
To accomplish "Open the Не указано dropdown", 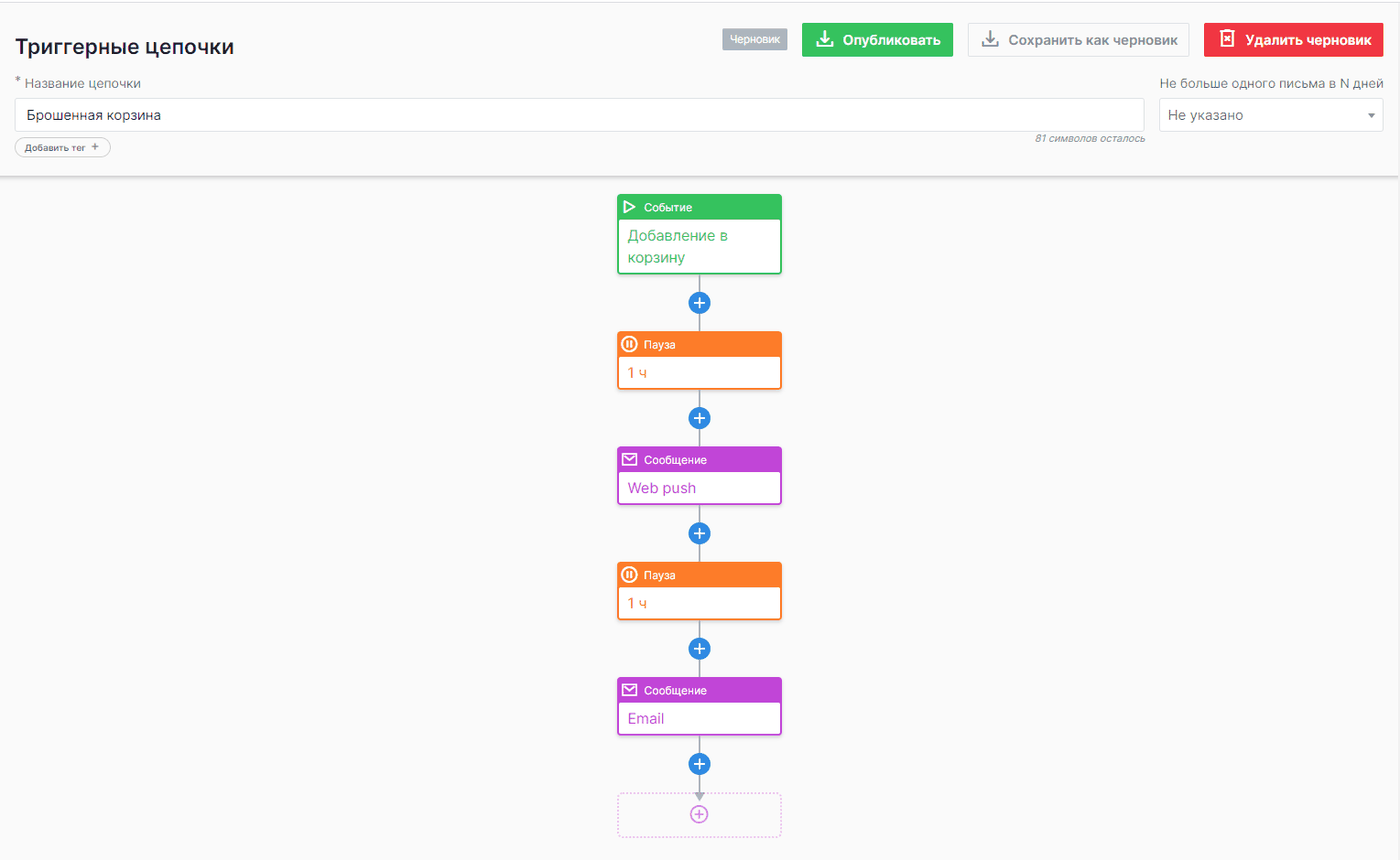I will [x=1271, y=115].
